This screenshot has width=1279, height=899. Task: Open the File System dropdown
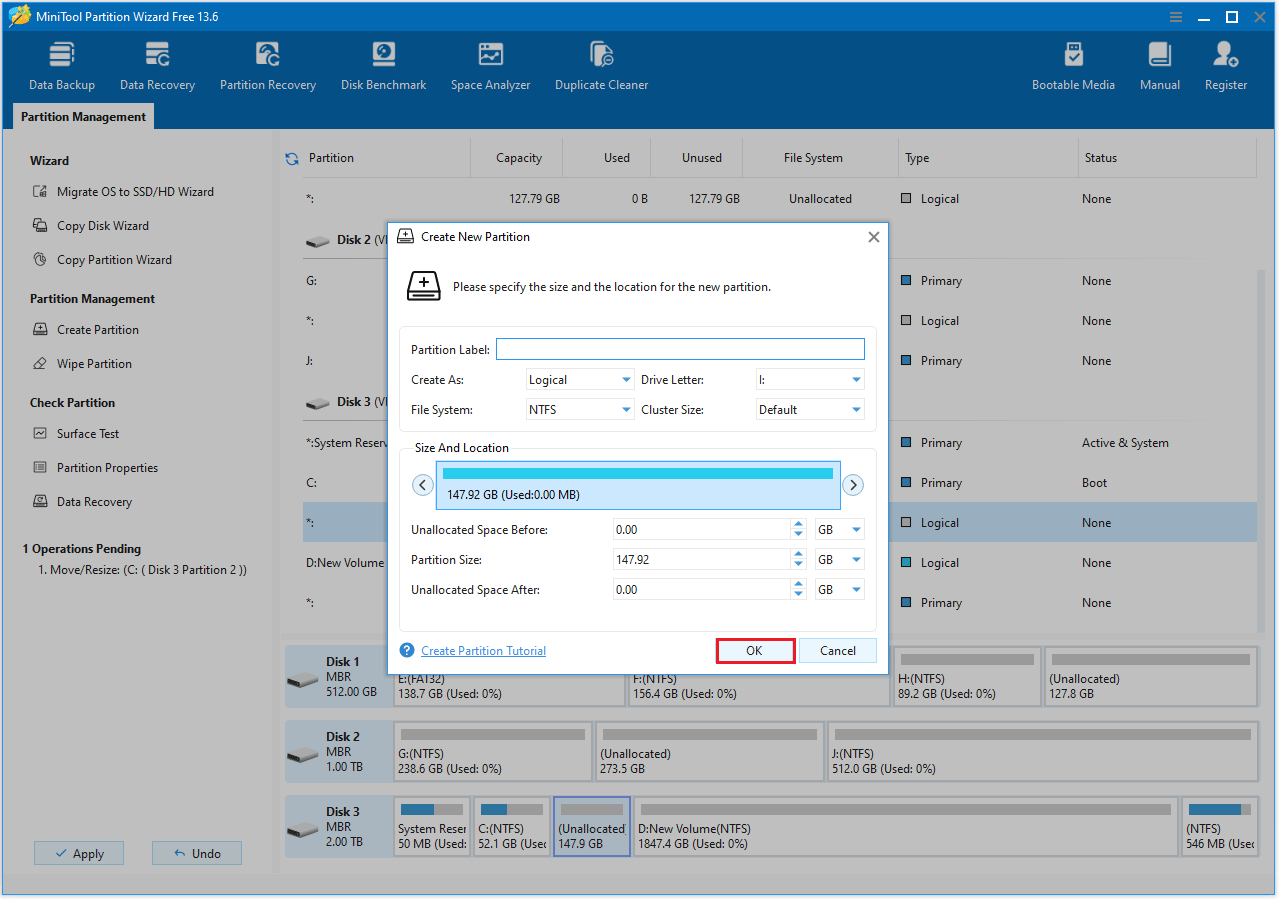[x=580, y=410]
